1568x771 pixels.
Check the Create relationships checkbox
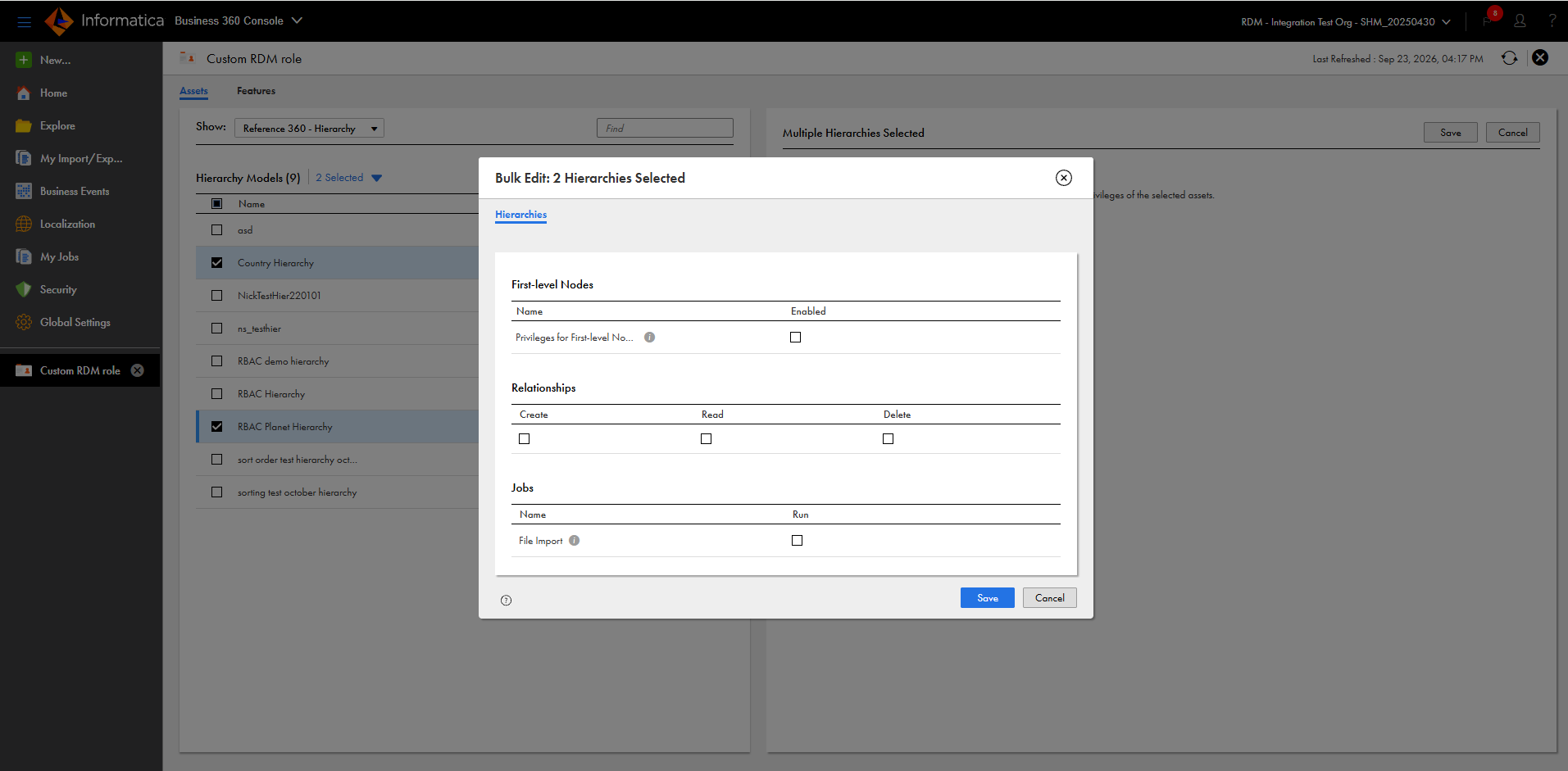coord(525,438)
